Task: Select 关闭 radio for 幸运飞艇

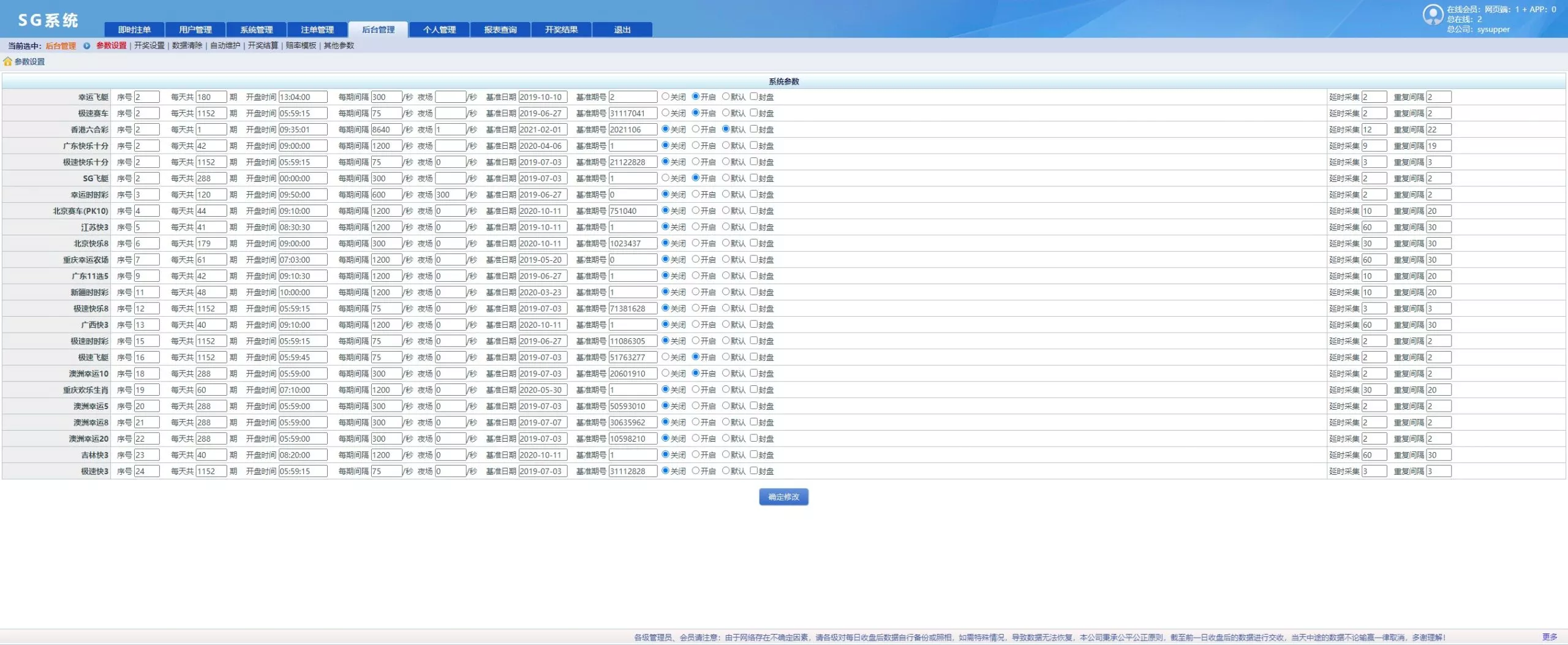Action: tap(665, 97)
